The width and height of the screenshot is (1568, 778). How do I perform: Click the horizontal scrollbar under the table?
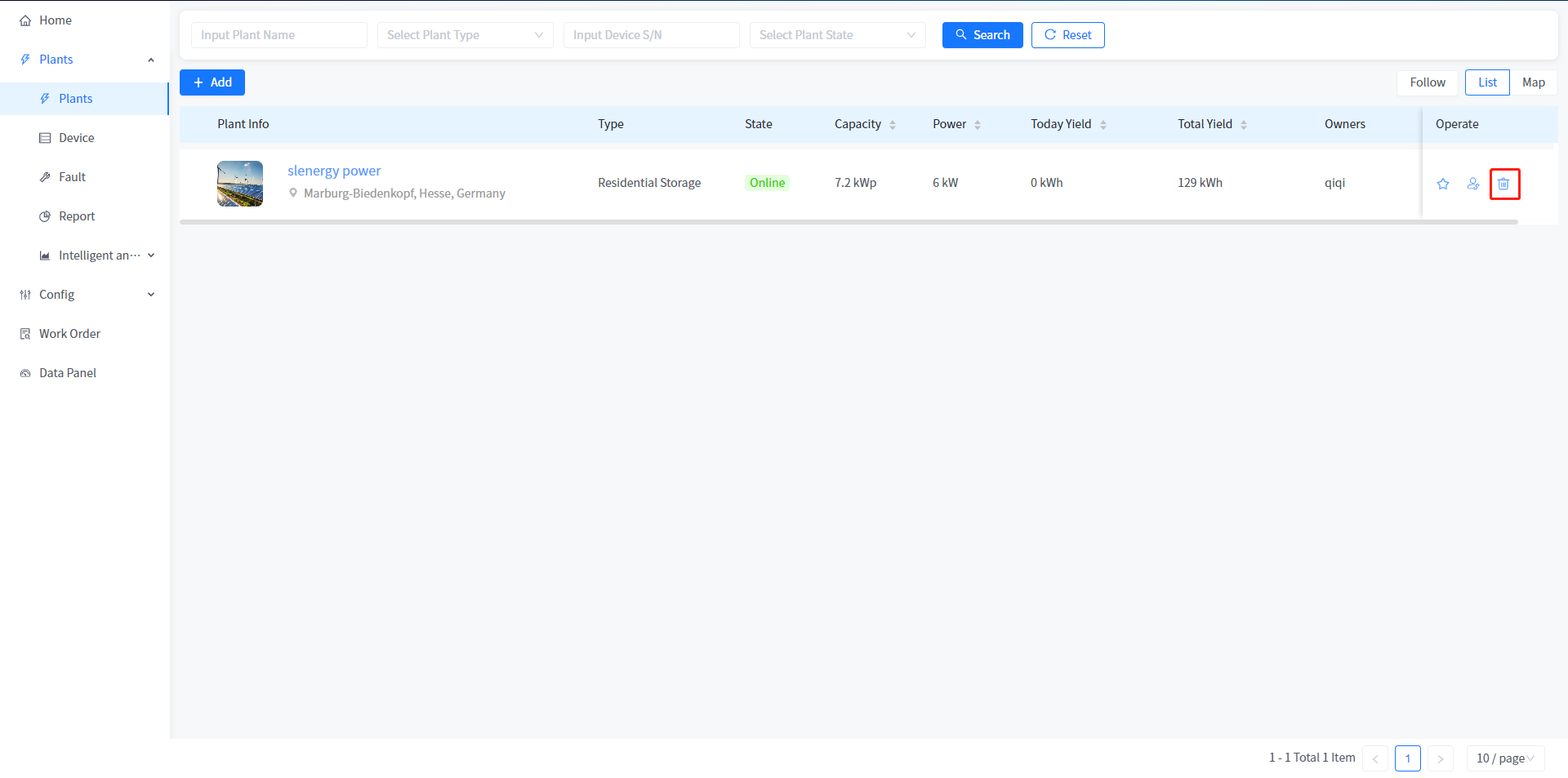[849, 222]
